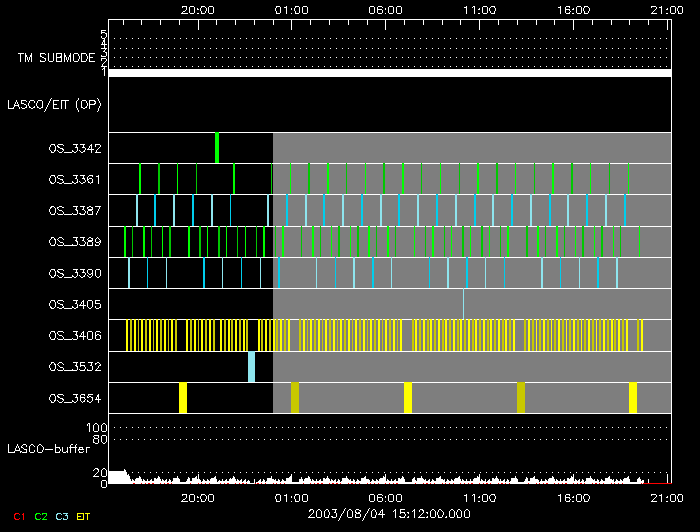
Task: Click the LASCO-buffer axis label
Action: [x=50, y=448]
